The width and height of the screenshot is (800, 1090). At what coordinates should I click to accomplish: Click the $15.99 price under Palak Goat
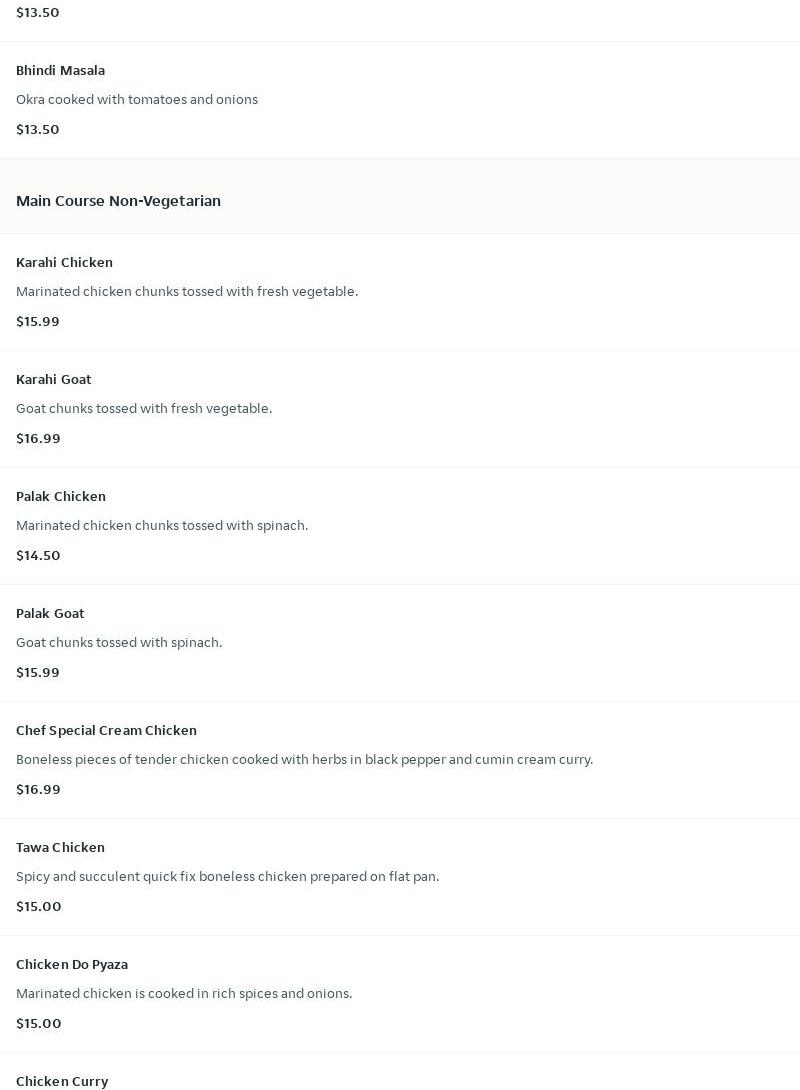pos(38,672)
